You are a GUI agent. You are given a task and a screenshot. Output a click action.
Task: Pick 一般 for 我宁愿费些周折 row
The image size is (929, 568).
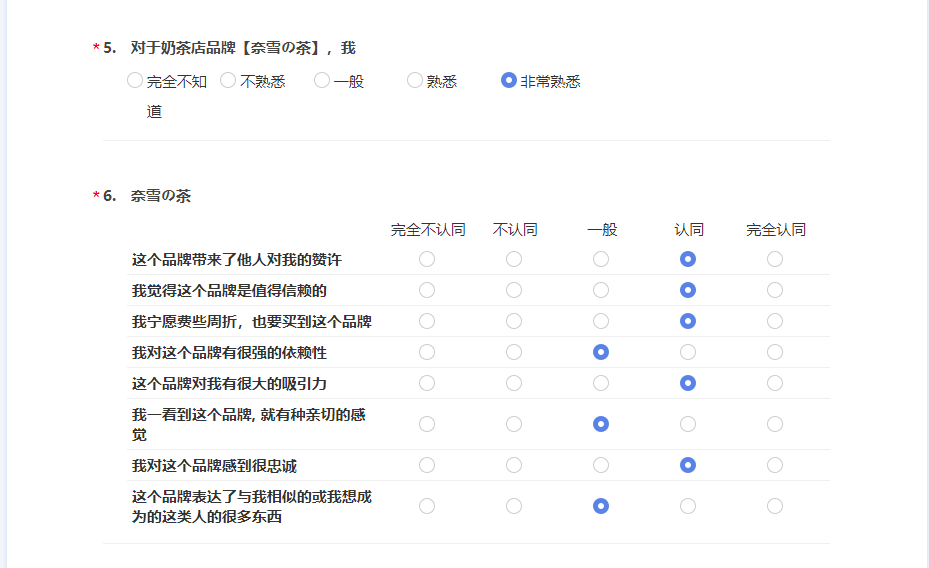point(601,321)
